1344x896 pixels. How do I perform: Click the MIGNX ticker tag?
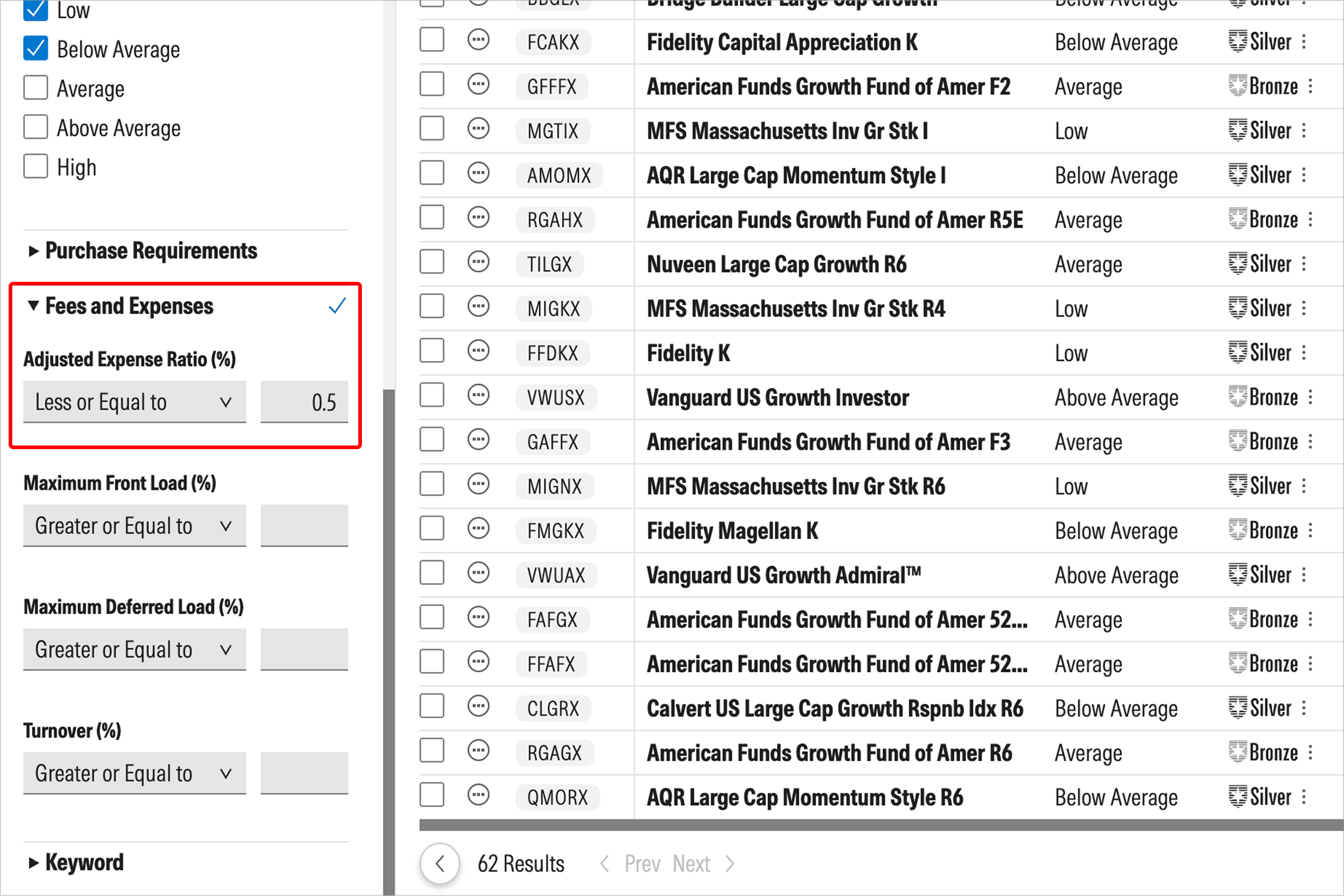pos(554,487)
